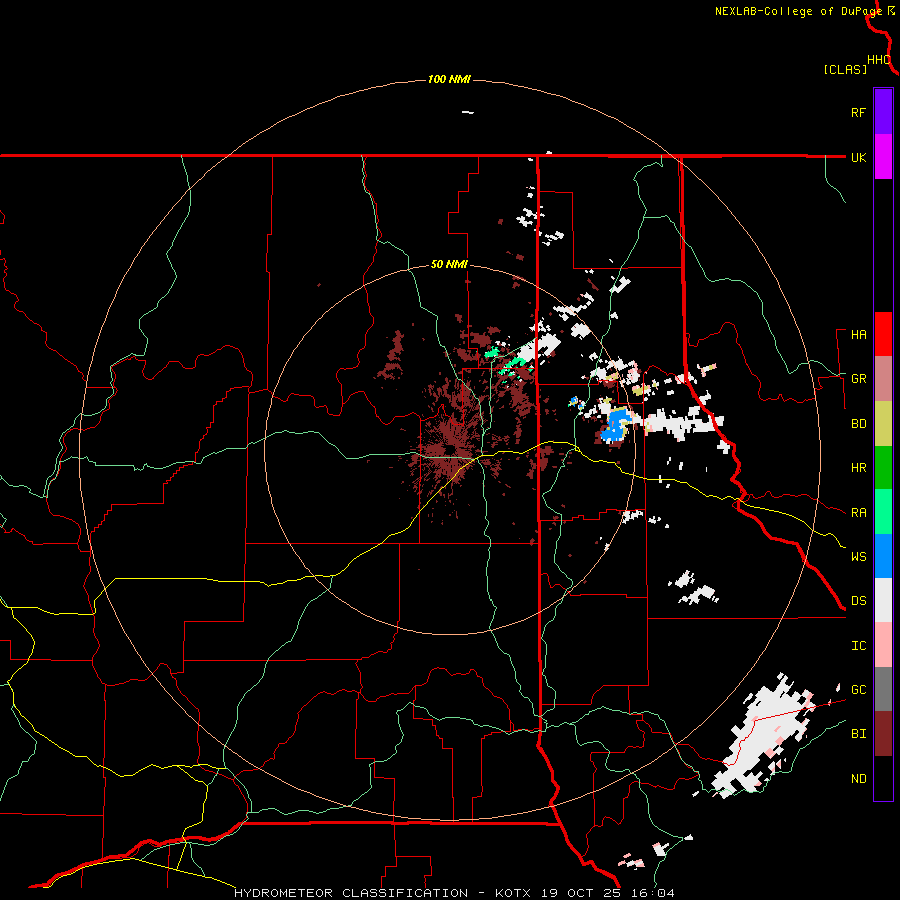
Task: Click the HR legend label
Action: (x=858, y=468)
